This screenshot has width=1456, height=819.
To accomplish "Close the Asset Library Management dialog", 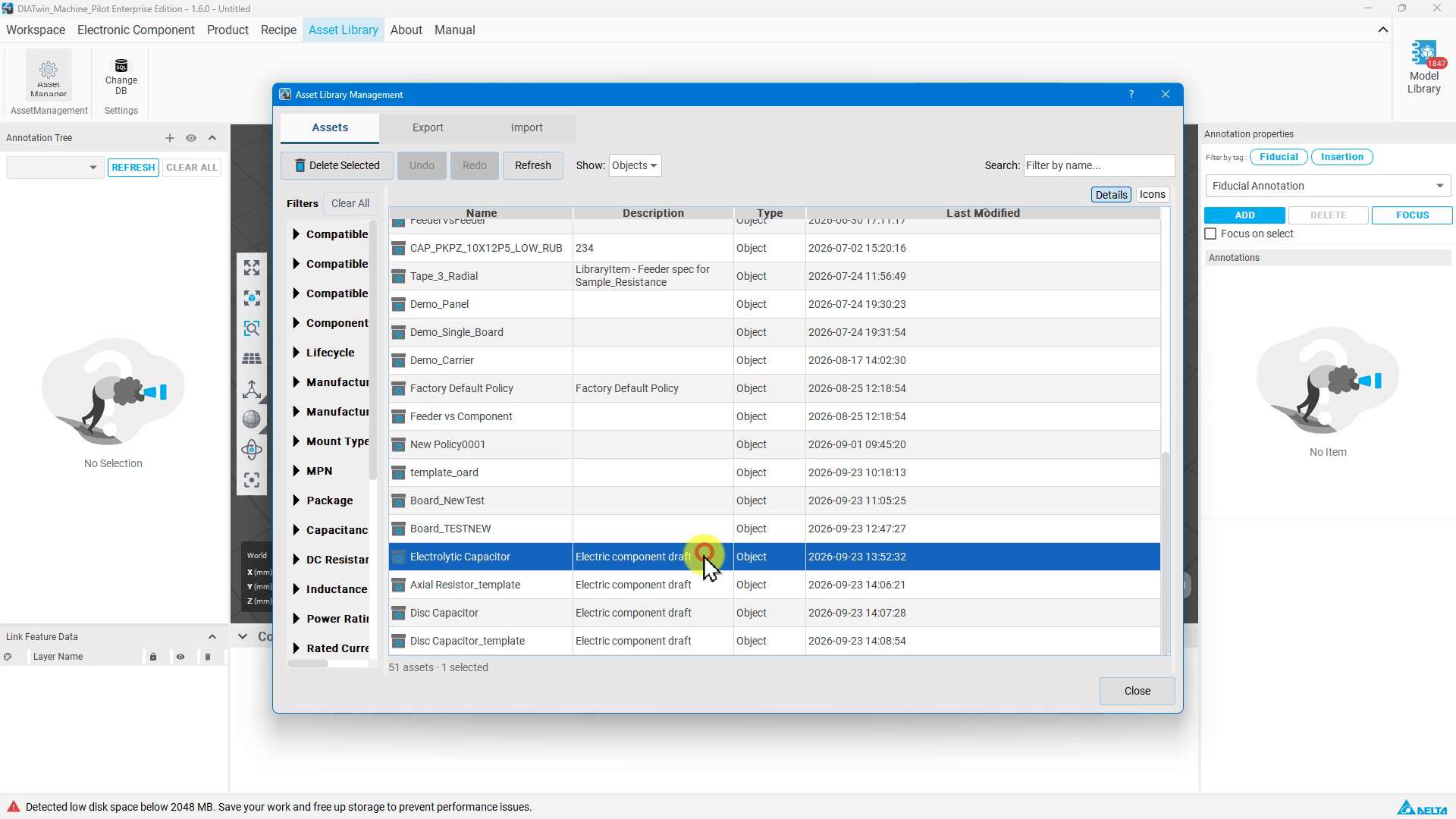I will click(x=1137, y=691).
